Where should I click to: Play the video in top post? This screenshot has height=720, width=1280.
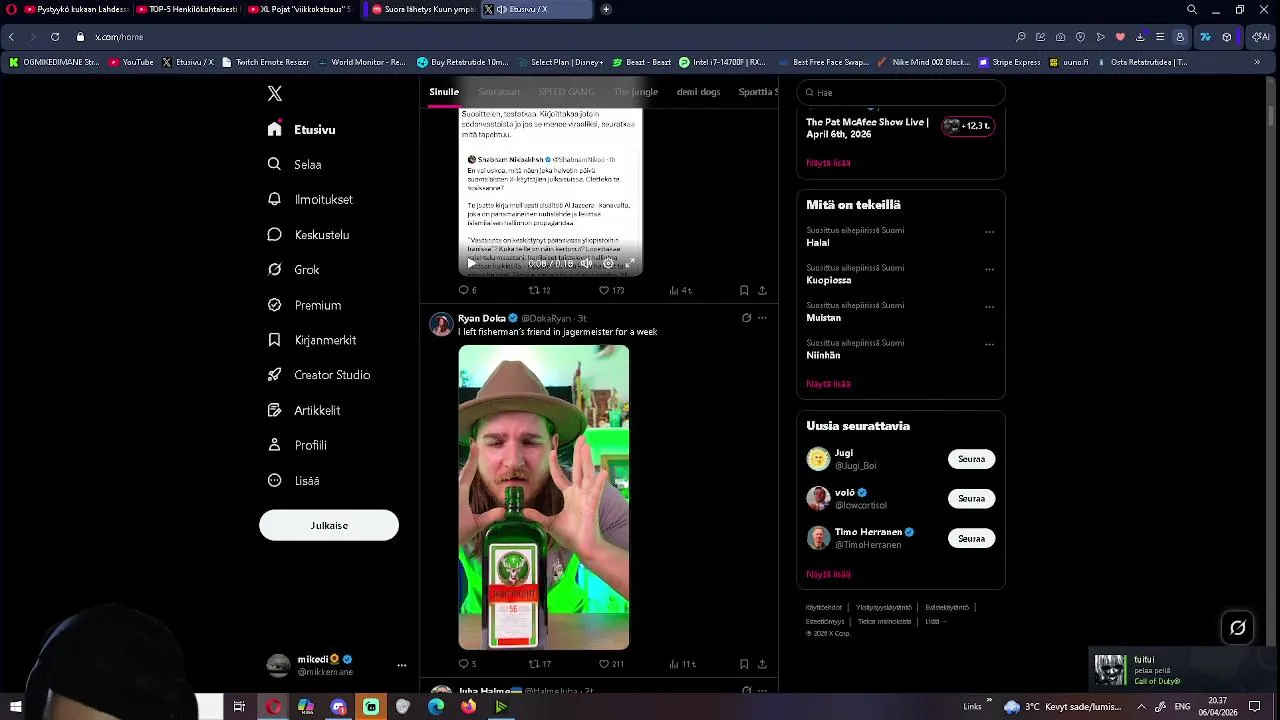pyautogui.click(x=471, y=263)
